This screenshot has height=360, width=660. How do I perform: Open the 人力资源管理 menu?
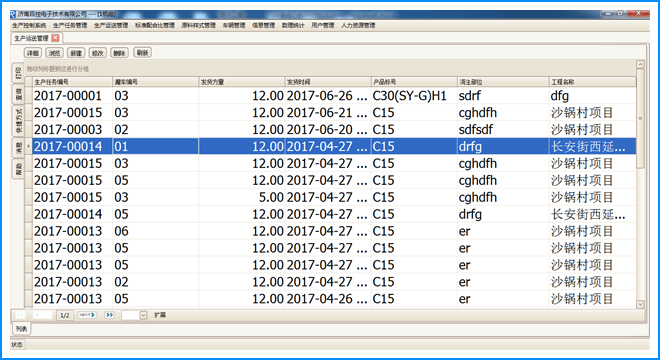pos(358,25)
